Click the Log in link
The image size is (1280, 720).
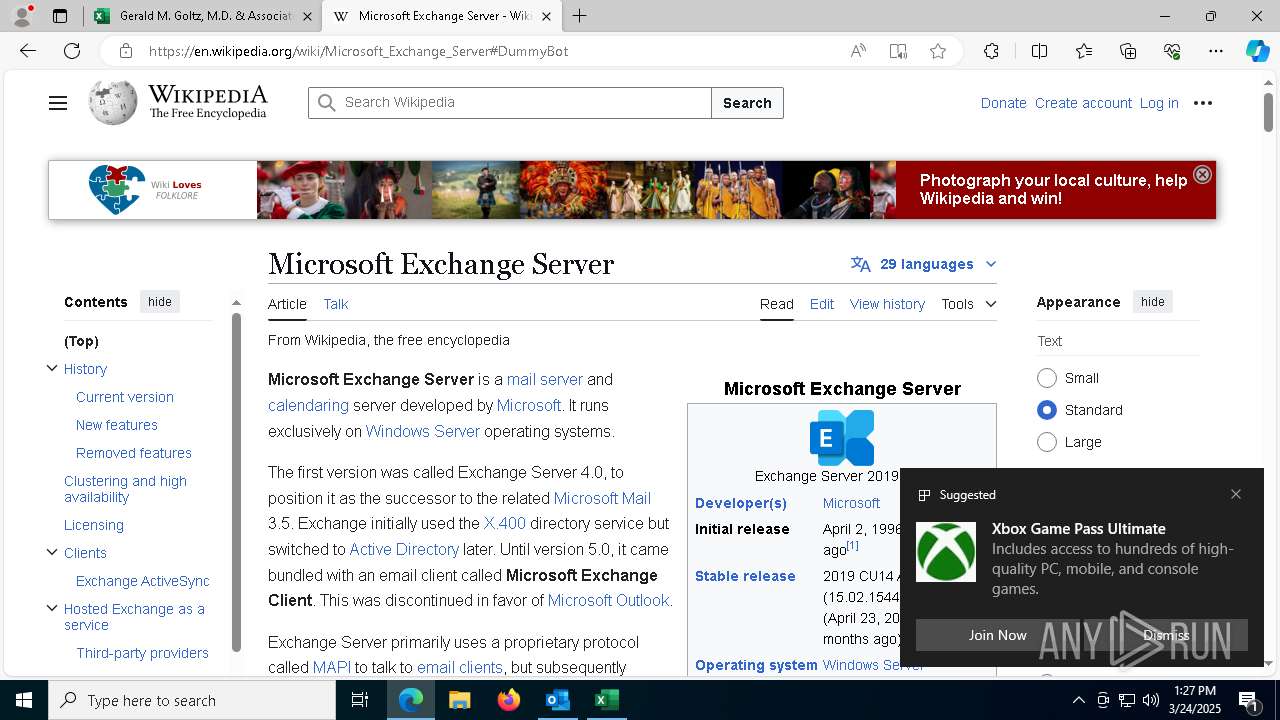click(x=1159, y=103)
